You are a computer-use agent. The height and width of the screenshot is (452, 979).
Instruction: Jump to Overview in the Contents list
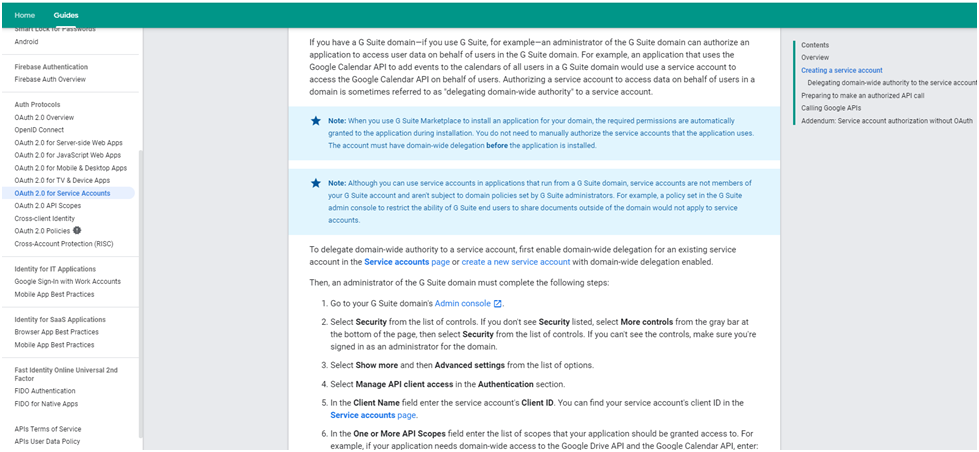(x=815, y=57)
